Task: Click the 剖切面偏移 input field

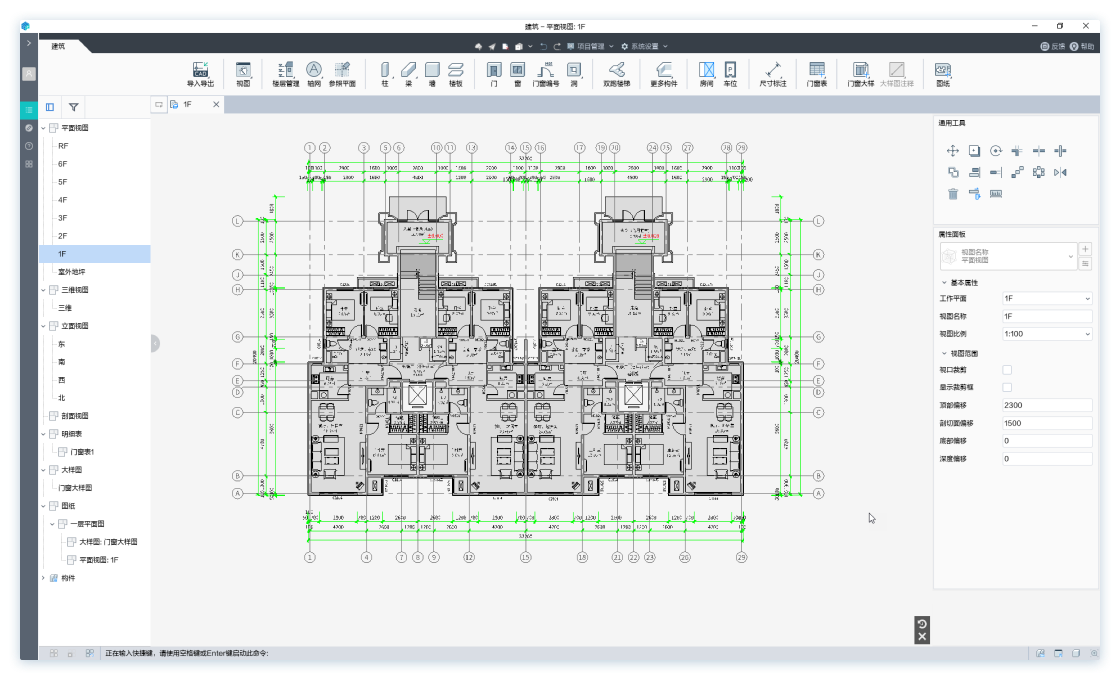Action: tap(1047, 423)
